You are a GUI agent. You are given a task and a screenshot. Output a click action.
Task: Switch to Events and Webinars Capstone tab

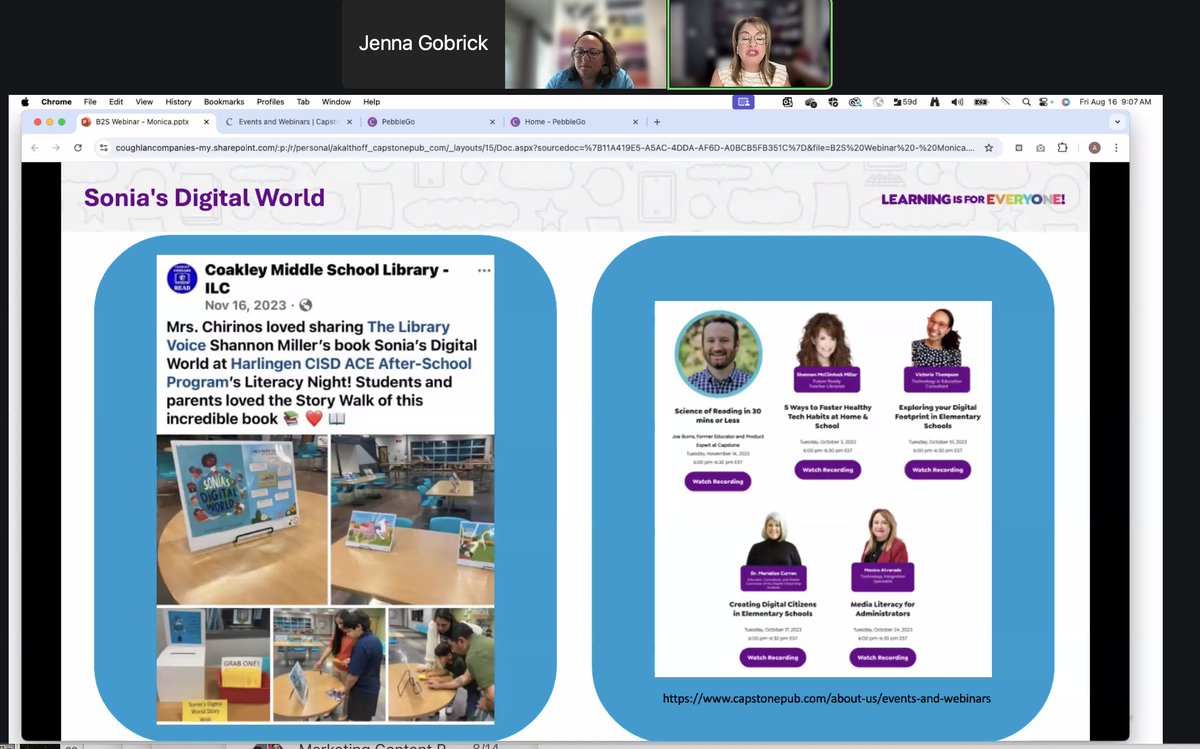click(x=289, y=122)
